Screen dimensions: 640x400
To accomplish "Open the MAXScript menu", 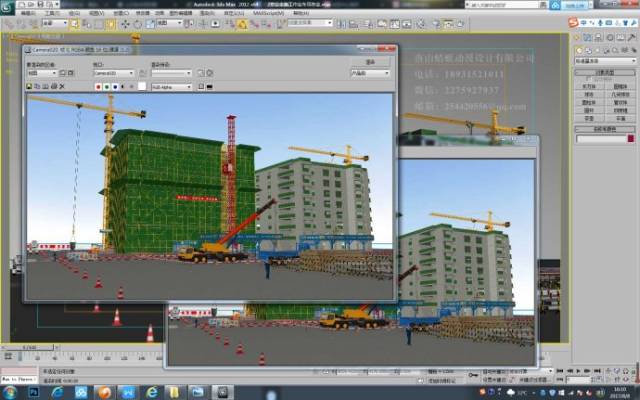I will [266, 13].
